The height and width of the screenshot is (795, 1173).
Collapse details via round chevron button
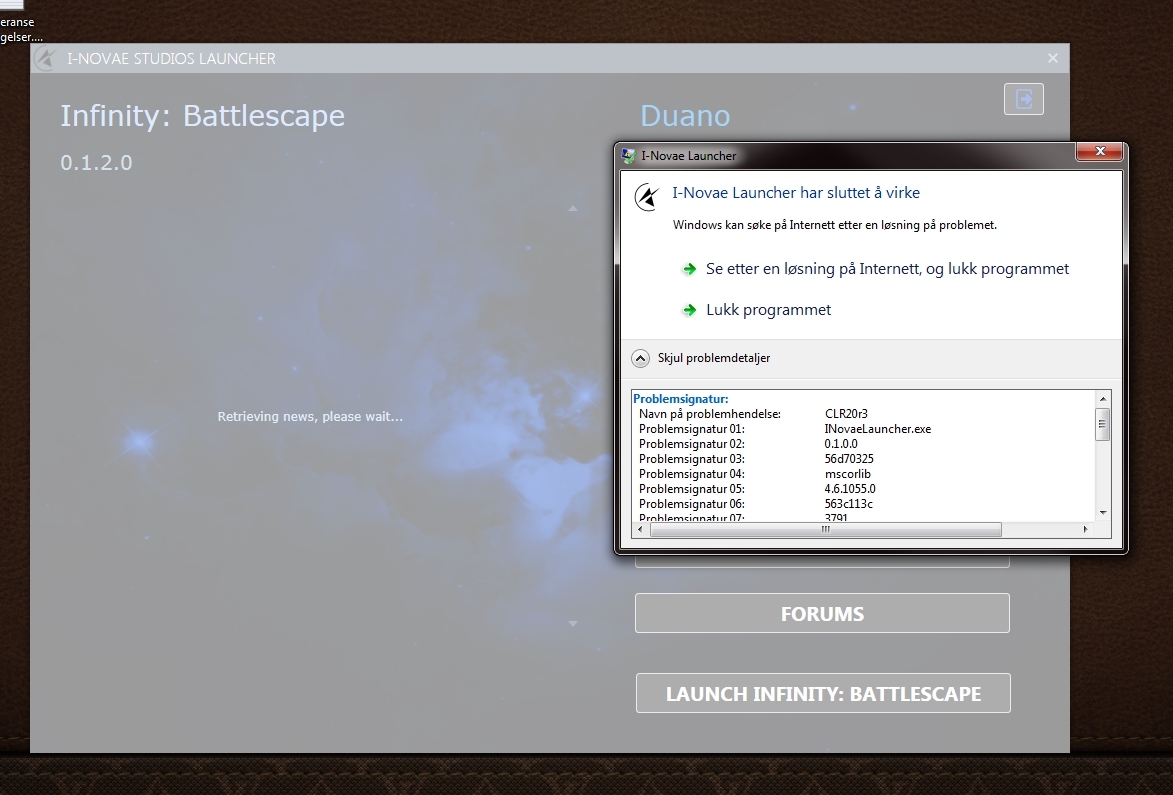(x=640, y=358)
